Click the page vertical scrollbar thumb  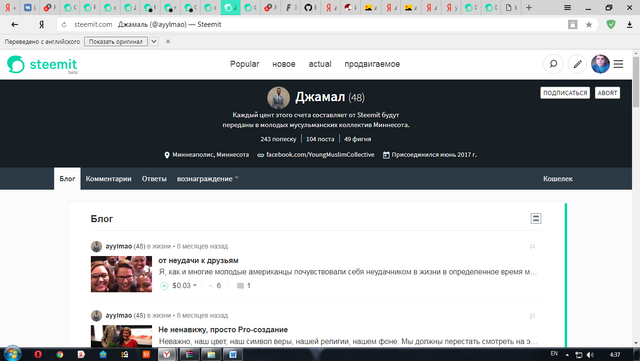(636, 82)
